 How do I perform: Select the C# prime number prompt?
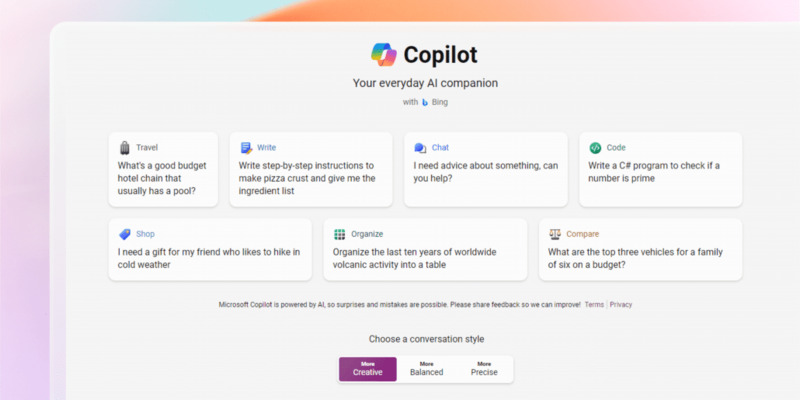(661, 169)
